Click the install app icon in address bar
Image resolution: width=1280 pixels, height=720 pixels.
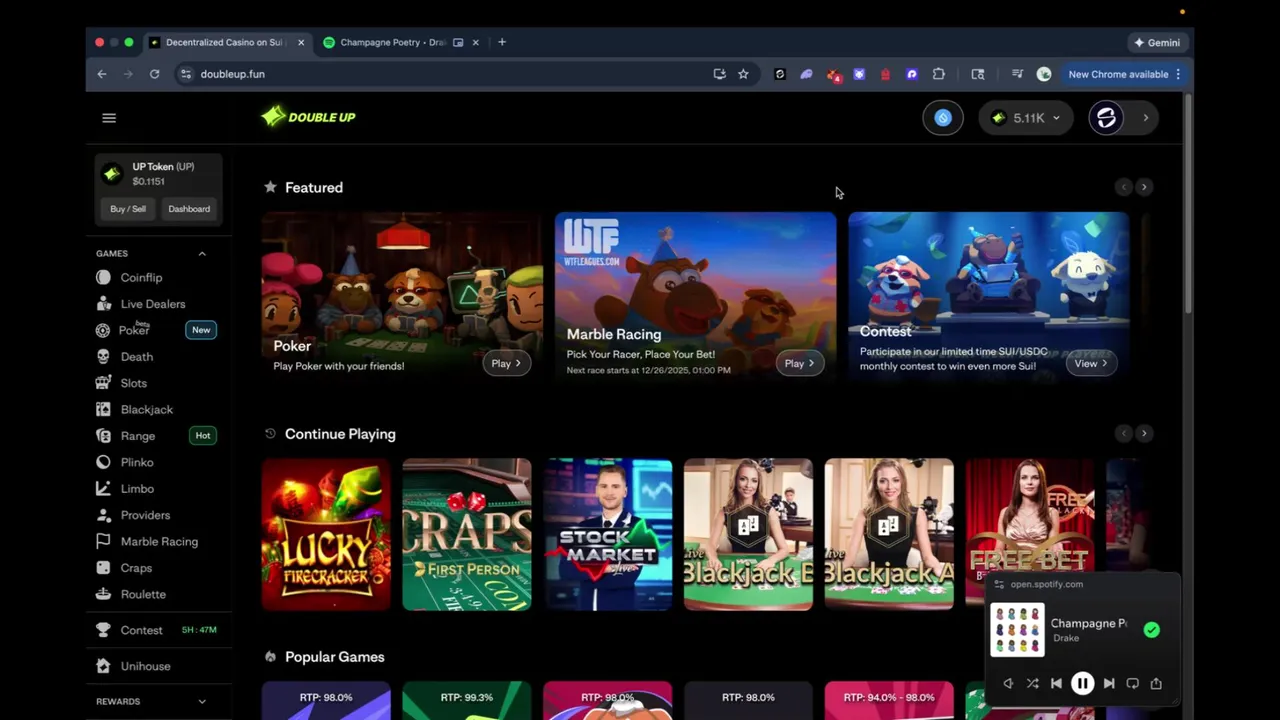[x=719, y=74]
